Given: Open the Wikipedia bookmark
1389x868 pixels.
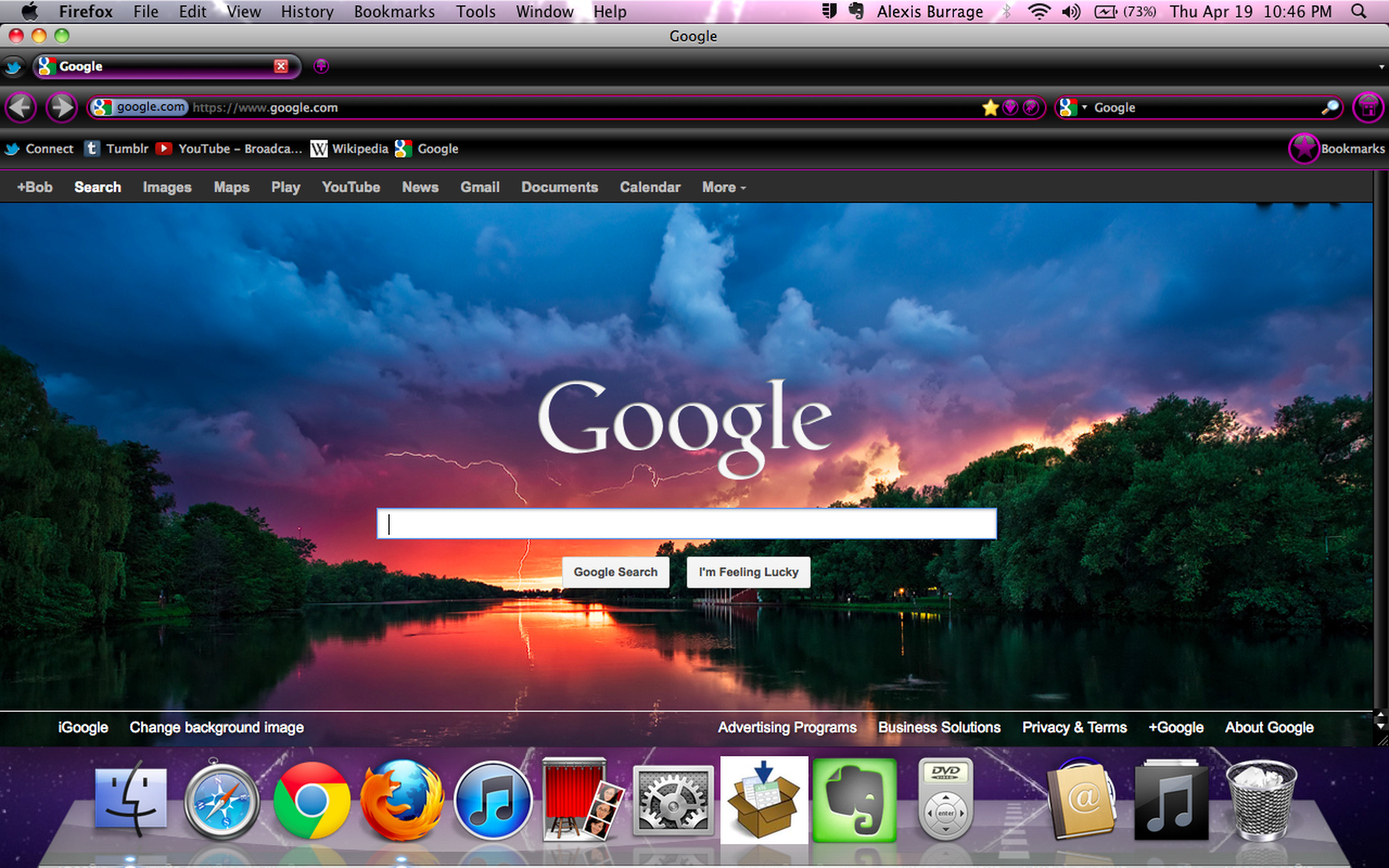Looking at the screenshot, I should pyautogui.click(x=349, y=149).
